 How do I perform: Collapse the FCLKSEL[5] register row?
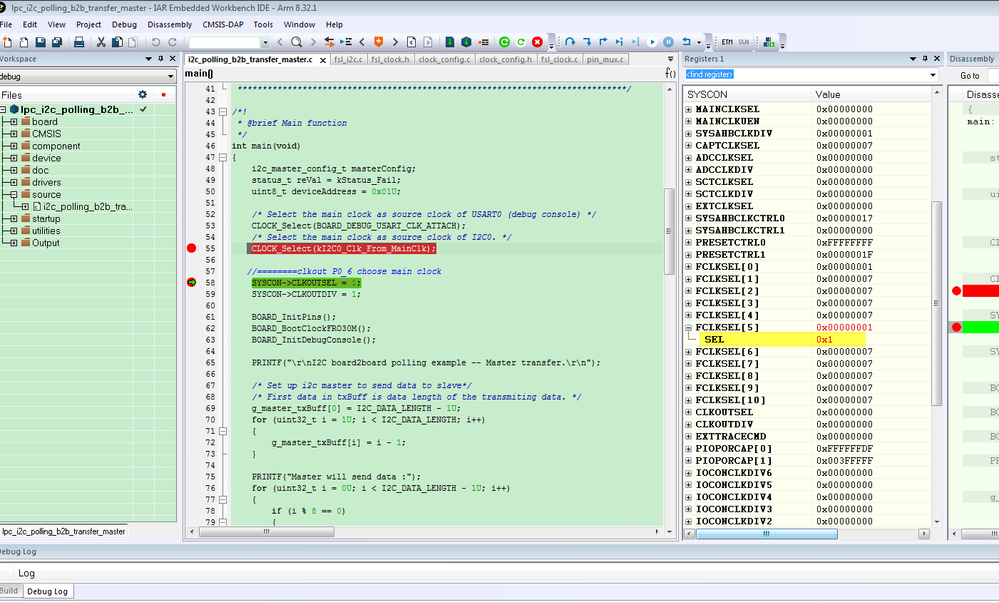tap(689, 328)
